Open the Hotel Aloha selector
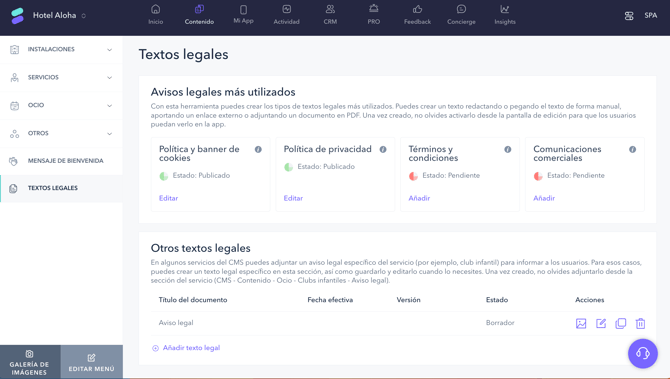This screenshot has height=379, width=670. click(x=59, y=15)
